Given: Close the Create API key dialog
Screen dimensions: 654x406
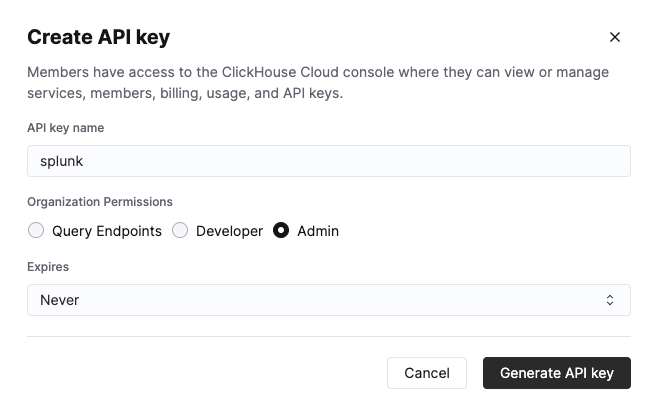Looking at the screenshot, I should tap(615, 38).
